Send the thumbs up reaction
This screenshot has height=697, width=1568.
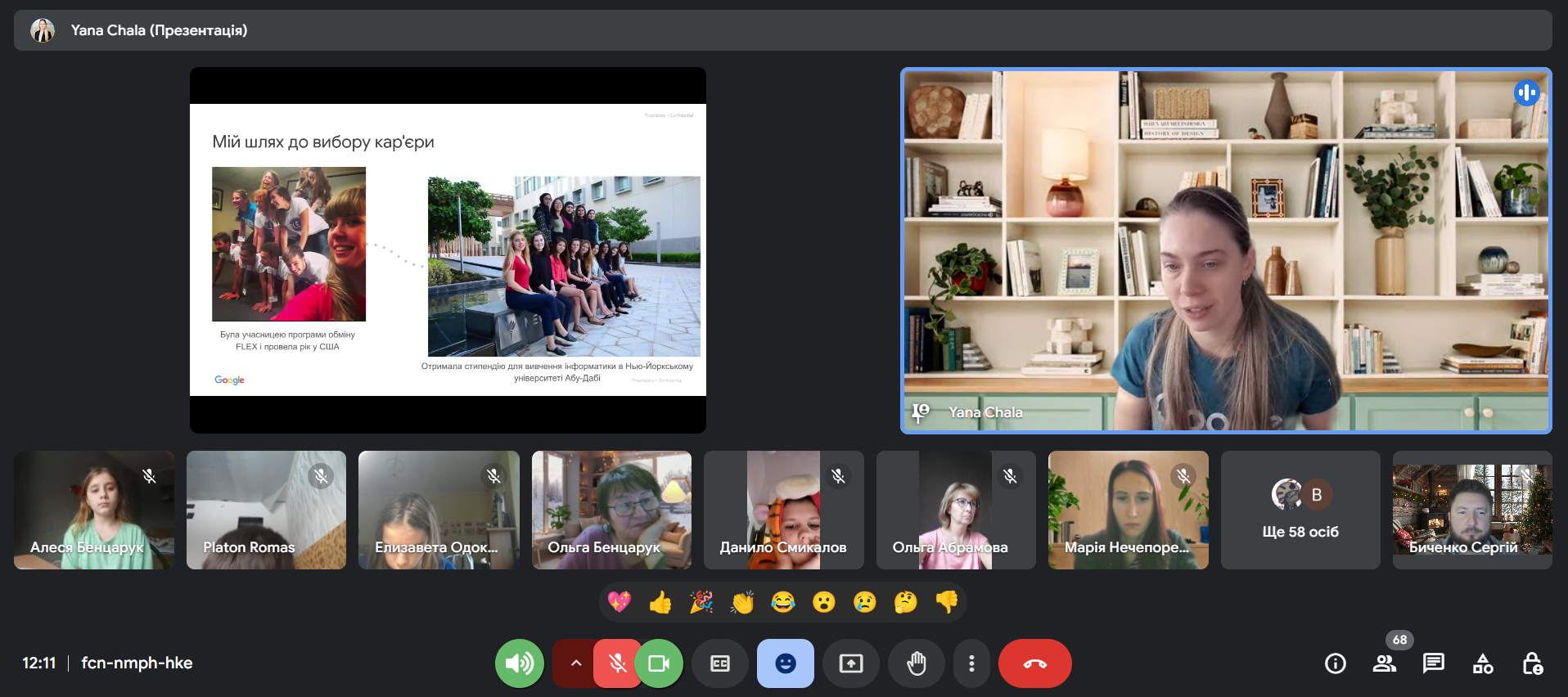(x=660, y=603)
